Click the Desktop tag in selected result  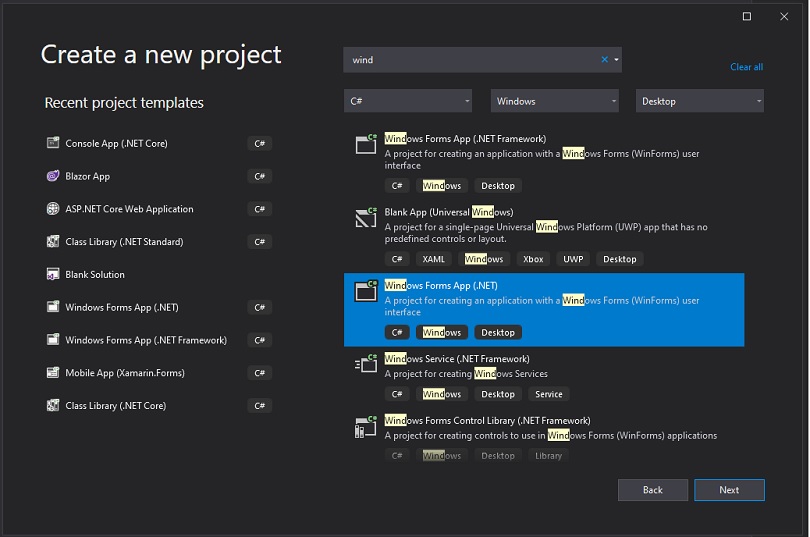coord(498,332)
